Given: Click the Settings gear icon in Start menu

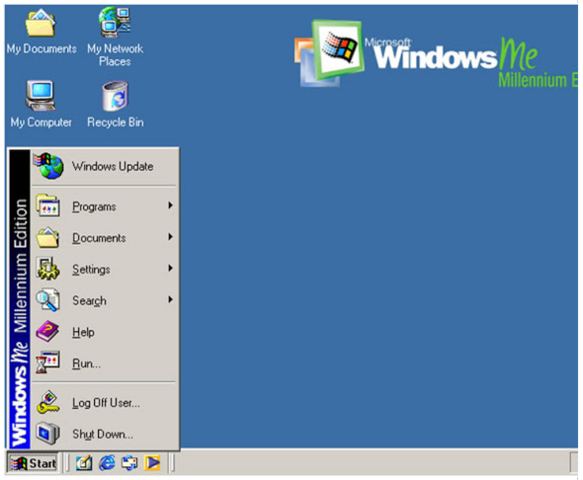Looking at the screenshot, I should (48, 268).
